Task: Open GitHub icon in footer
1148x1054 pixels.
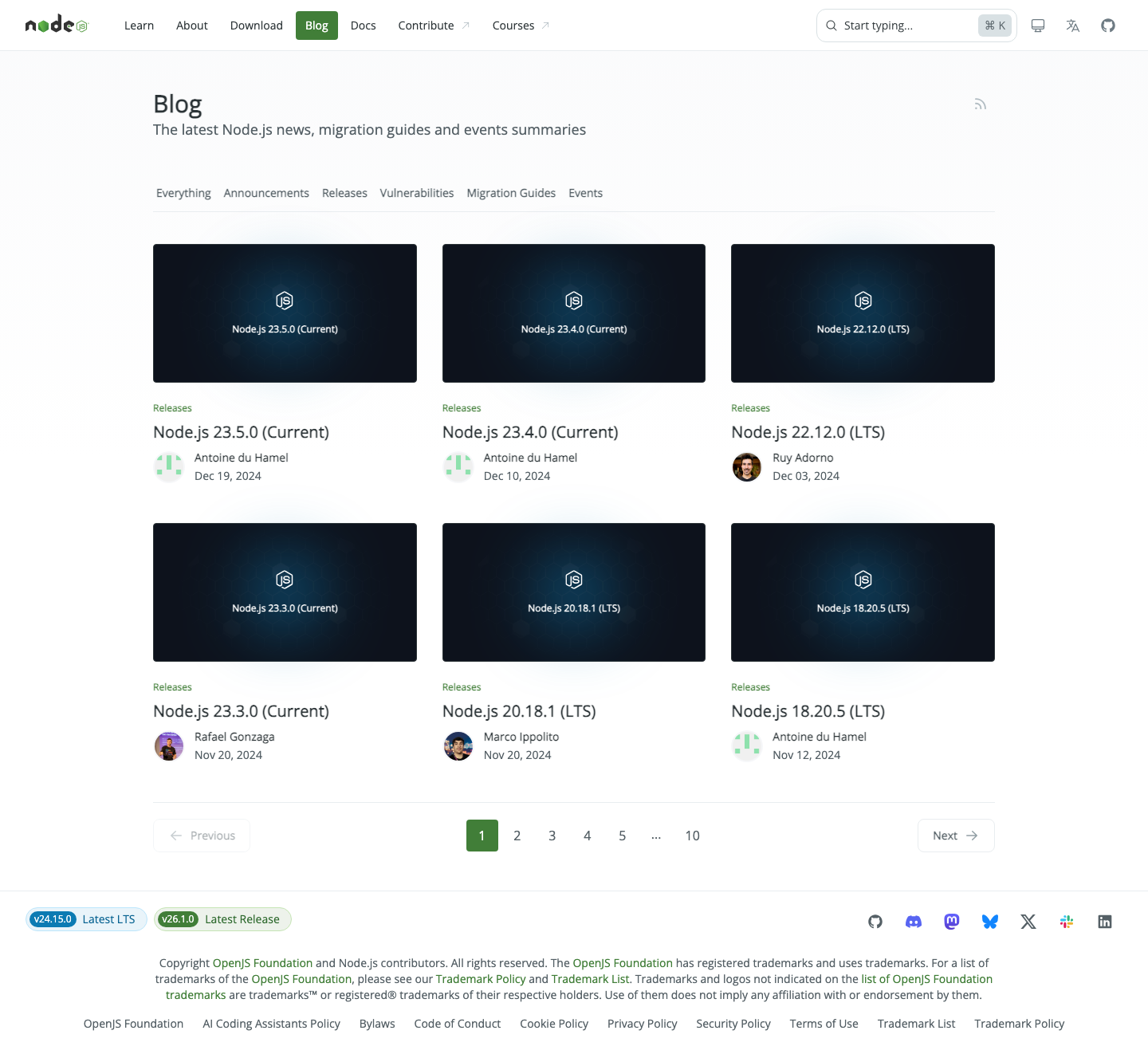Action: (875, 922)
